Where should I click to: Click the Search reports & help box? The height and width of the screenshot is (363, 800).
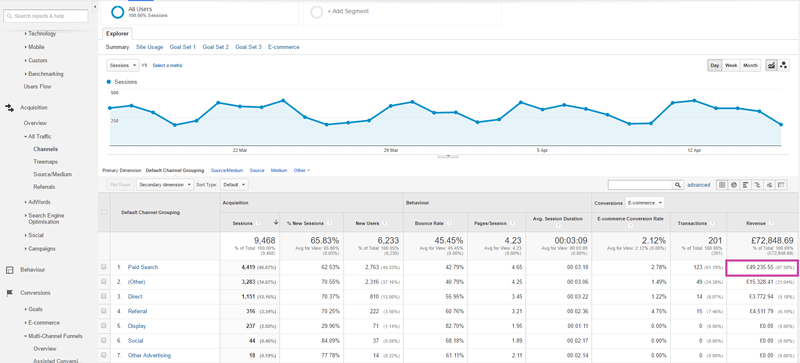point(46,16)
